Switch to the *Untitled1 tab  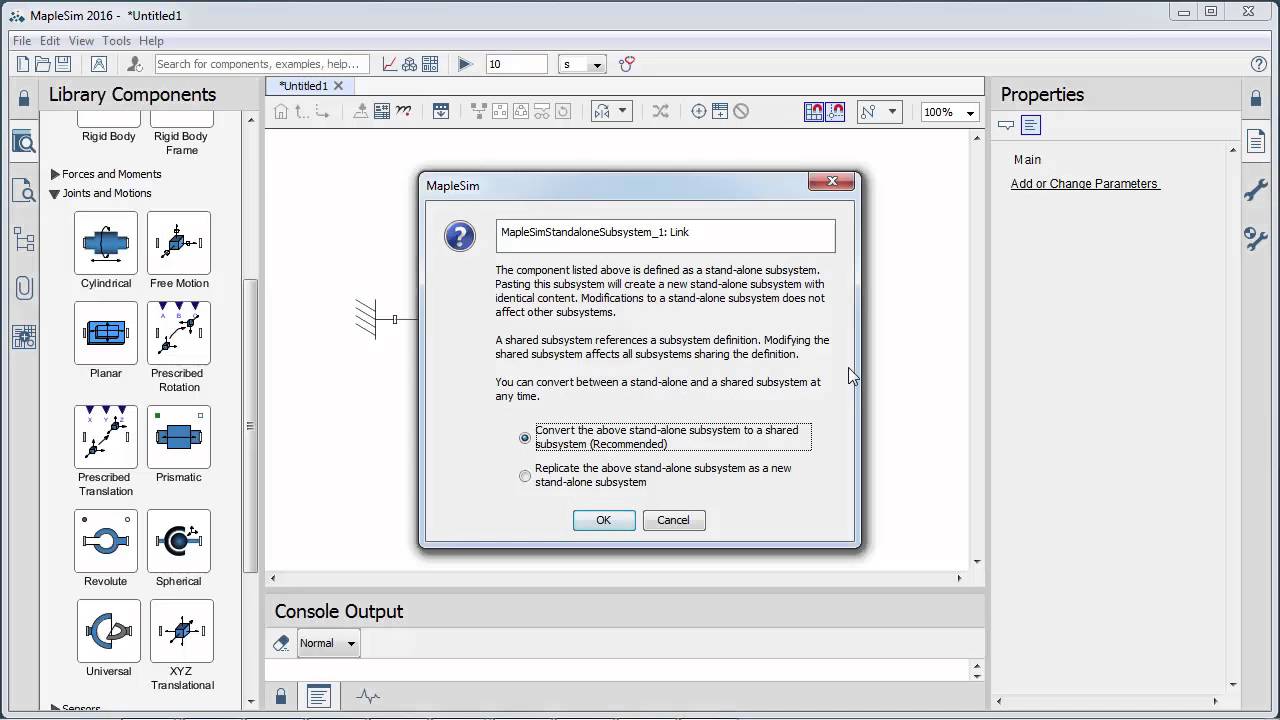[x=303, y=86]
